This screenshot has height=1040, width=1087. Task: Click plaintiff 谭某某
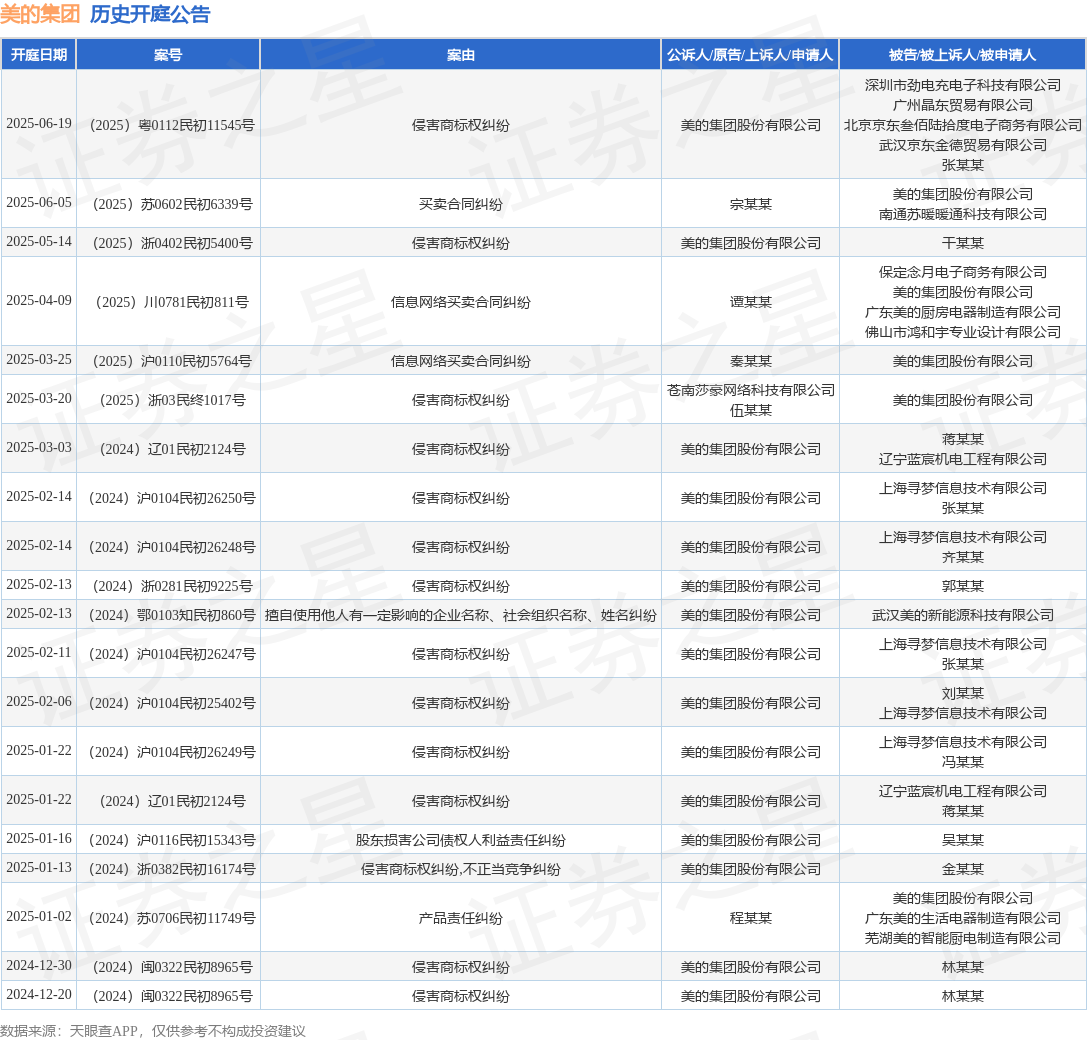750,302
